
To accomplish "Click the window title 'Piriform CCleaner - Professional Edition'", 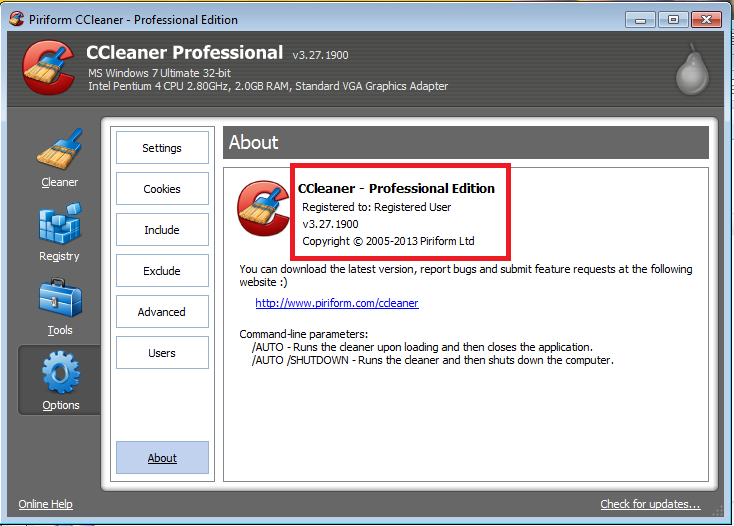I will (133, 20).
